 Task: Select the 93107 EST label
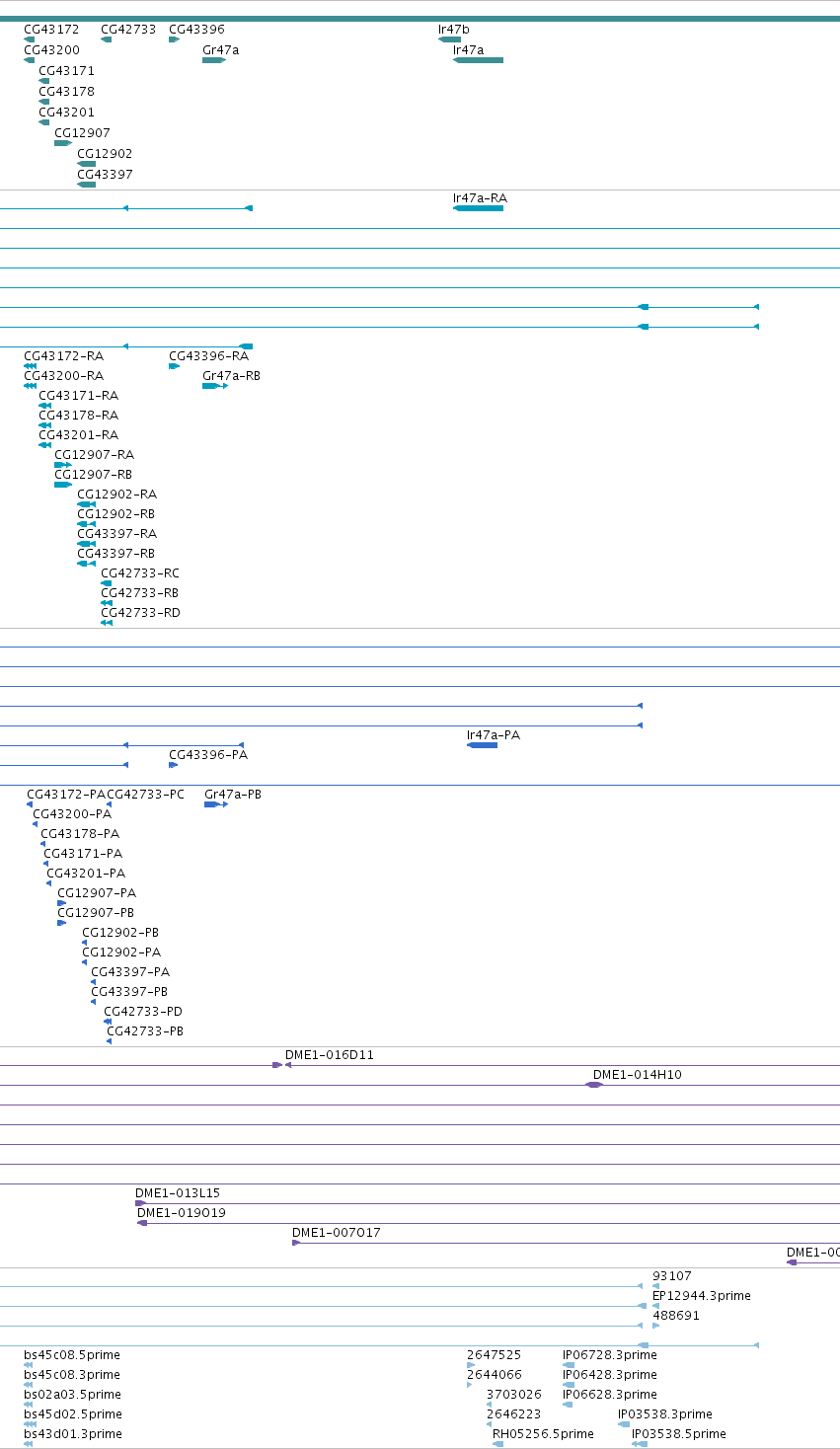(x=672, y=1276)
